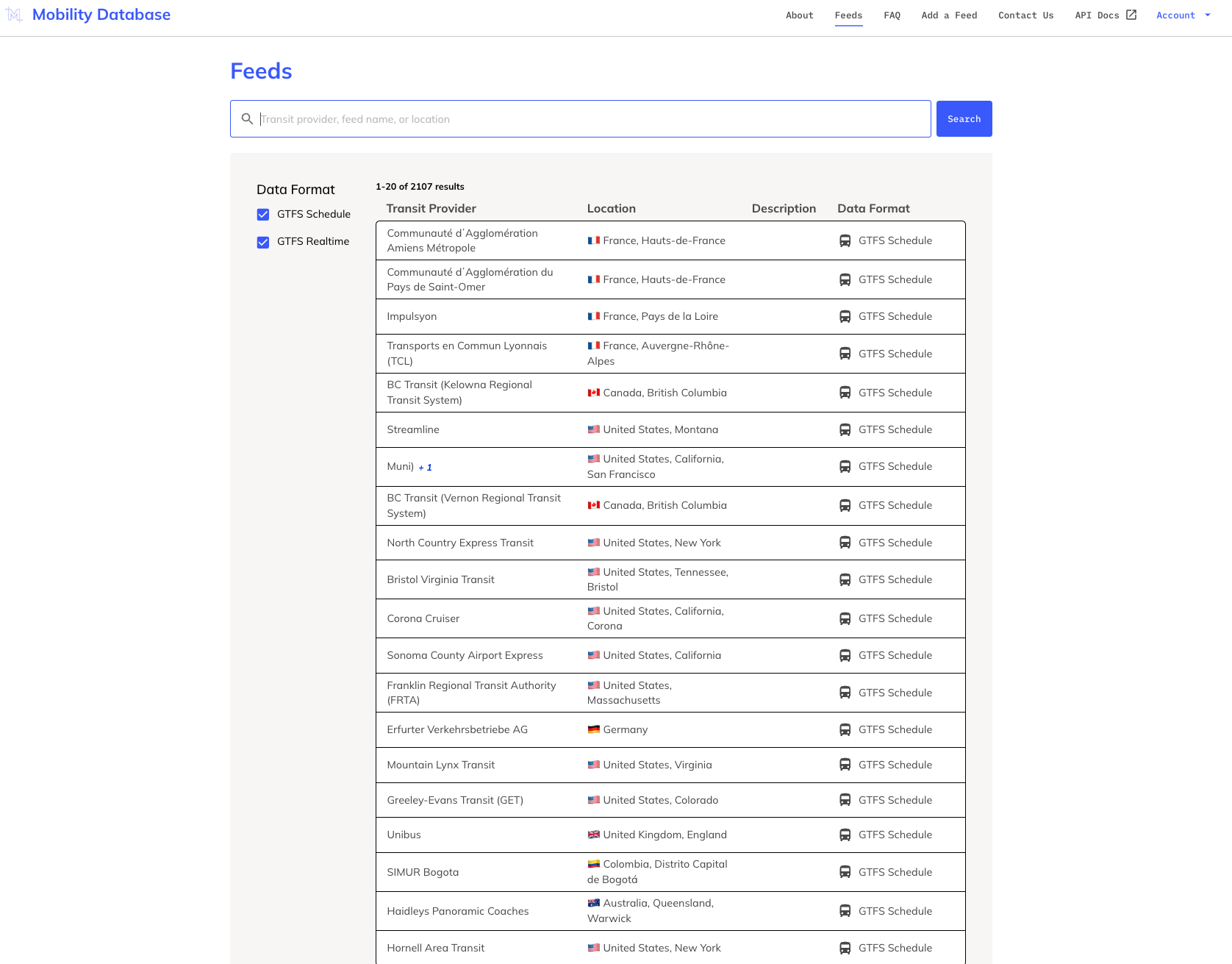Image resolution: width=1232 pixels, height=964 pixels.
Task: Click the Transit Provider column header
Action: [431, 209]
